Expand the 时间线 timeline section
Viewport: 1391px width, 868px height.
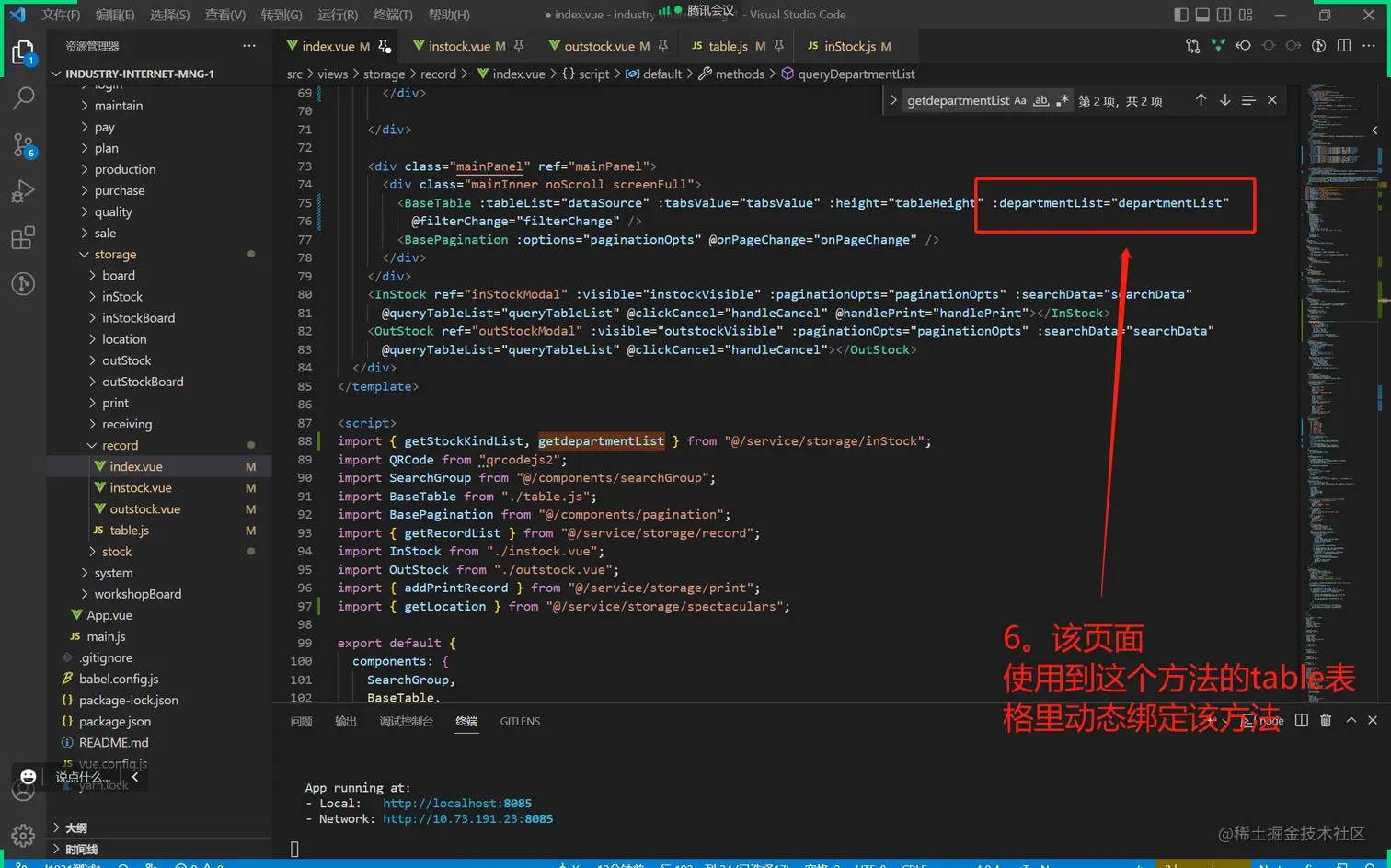tap(160, 849)
